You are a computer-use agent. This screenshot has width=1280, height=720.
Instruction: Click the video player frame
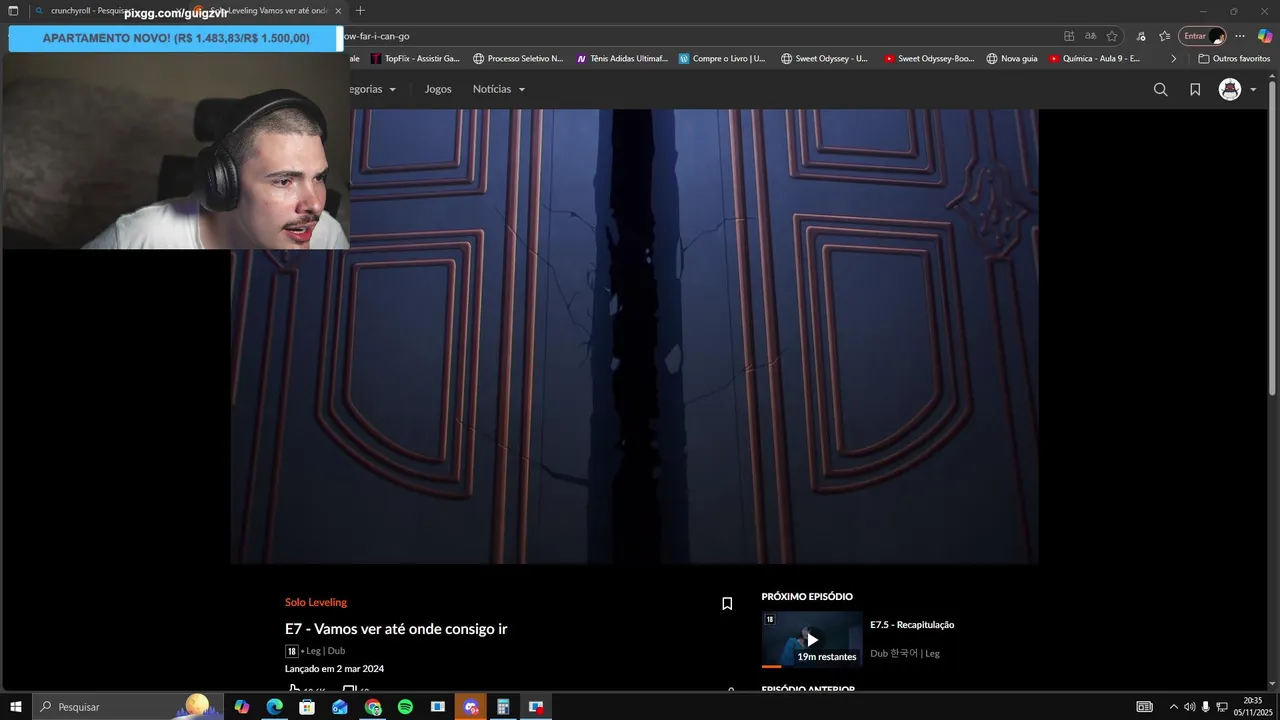point(634,336)
